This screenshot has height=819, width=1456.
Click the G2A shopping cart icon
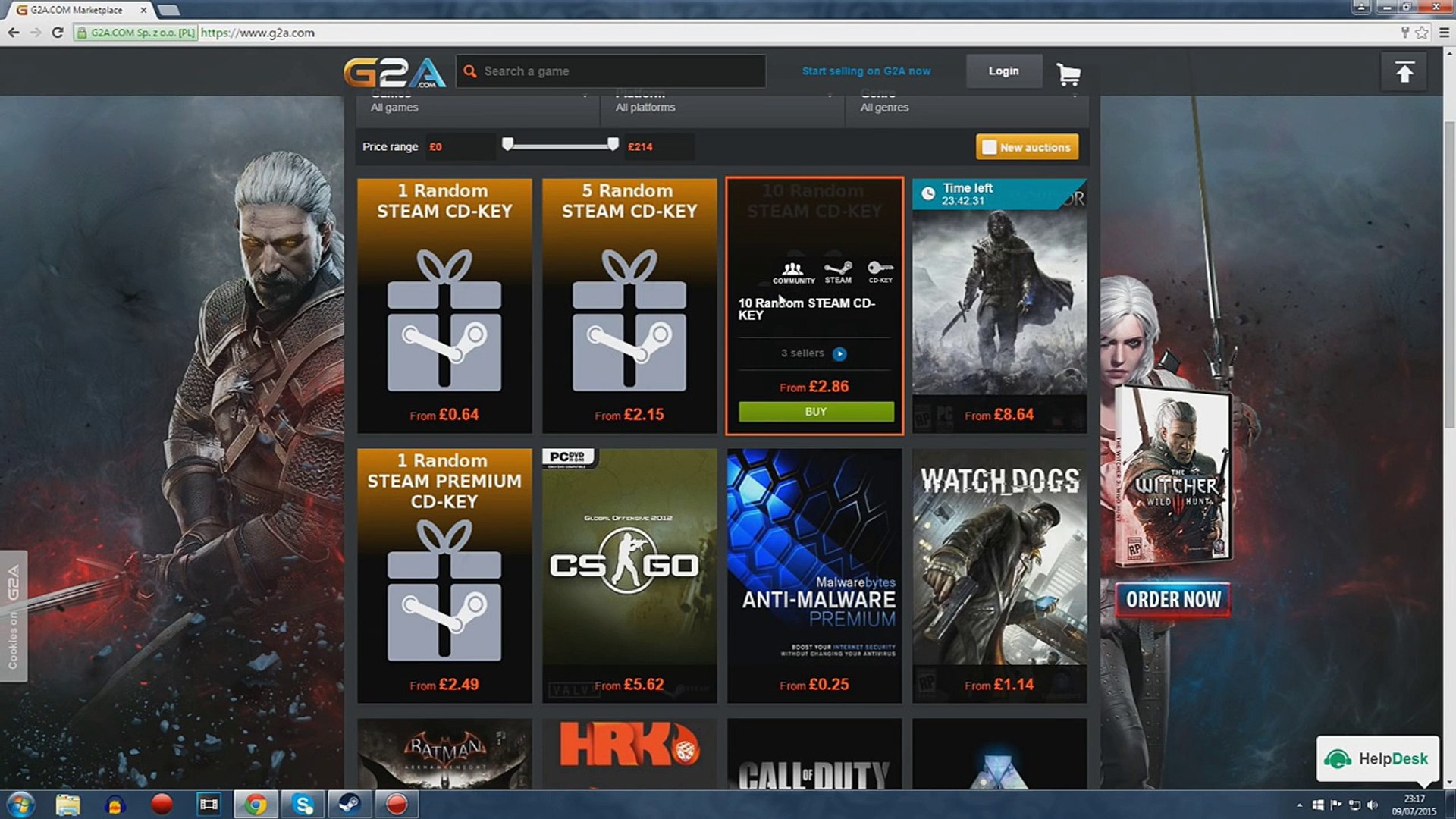[1066, 72]
